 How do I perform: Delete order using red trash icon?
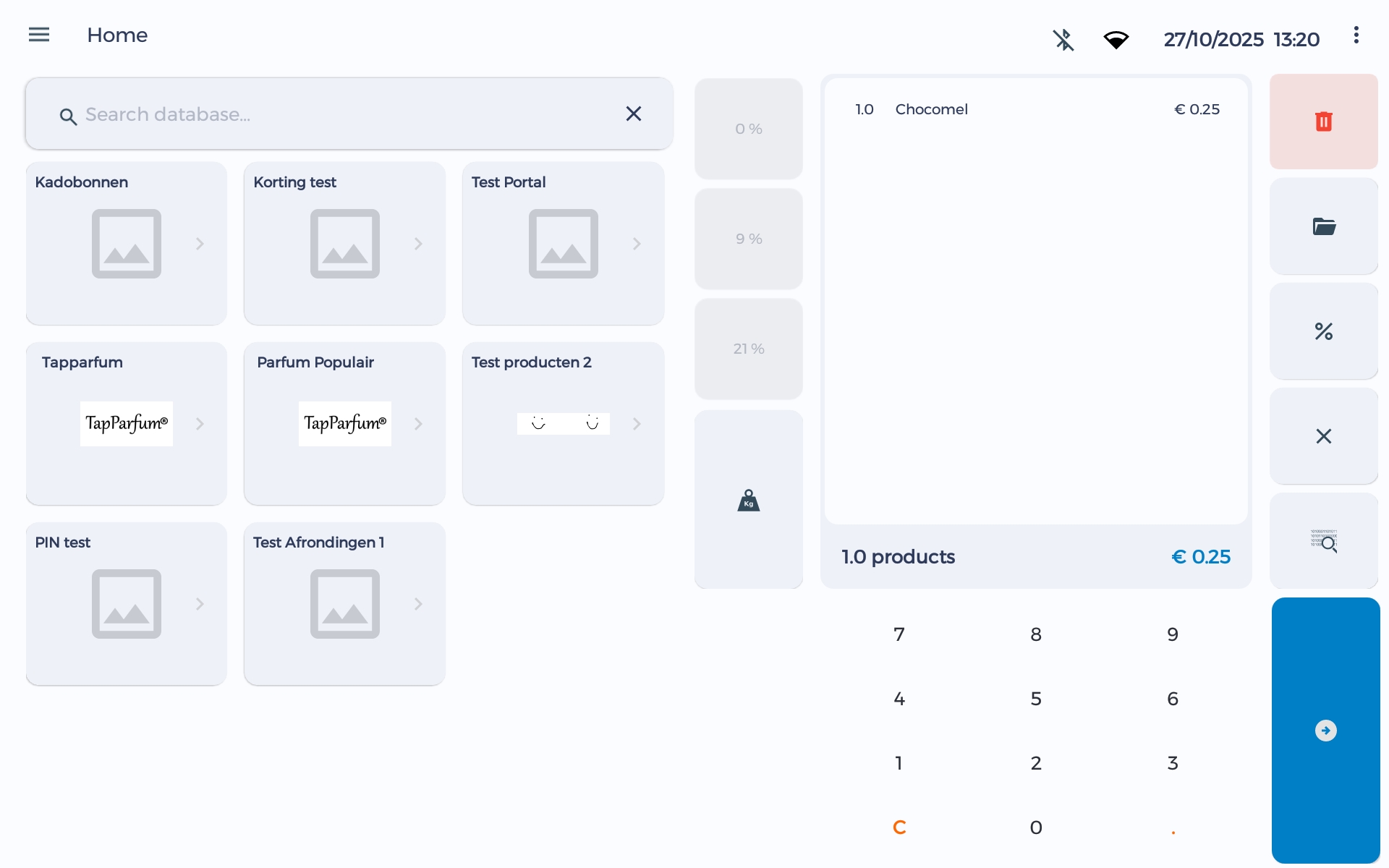(1323, 122)
